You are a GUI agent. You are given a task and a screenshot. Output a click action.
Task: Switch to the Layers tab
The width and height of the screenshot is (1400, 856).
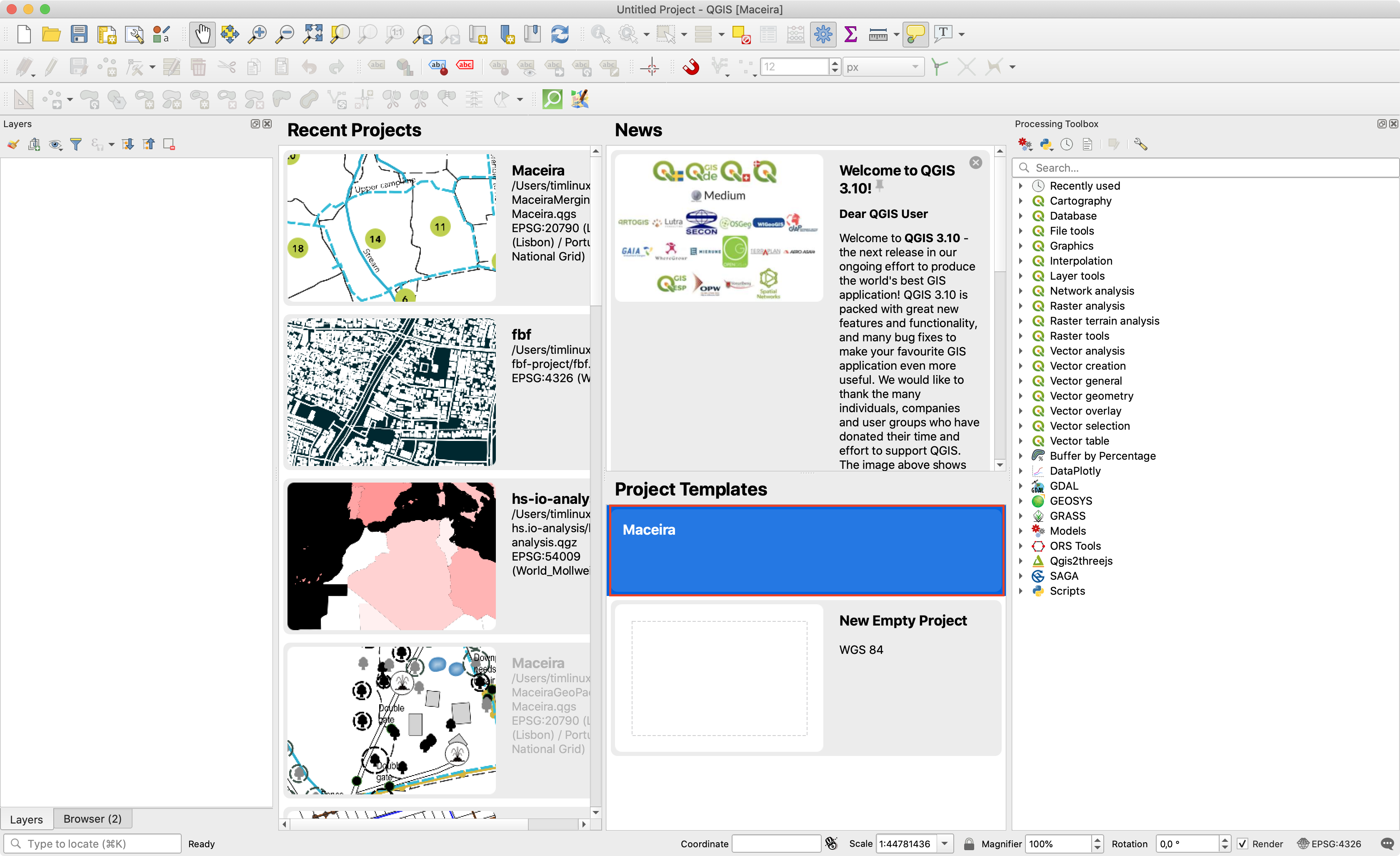pos(26,819)
